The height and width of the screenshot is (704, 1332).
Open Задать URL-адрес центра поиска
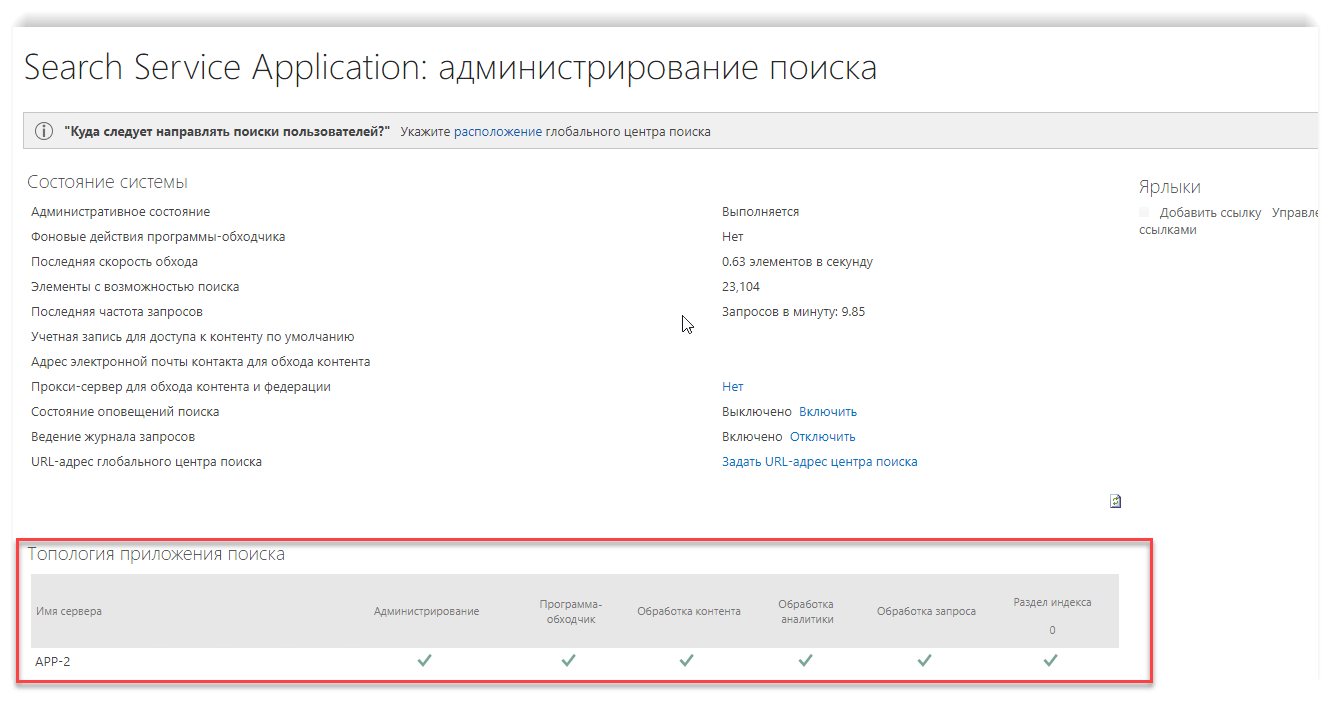819,462
